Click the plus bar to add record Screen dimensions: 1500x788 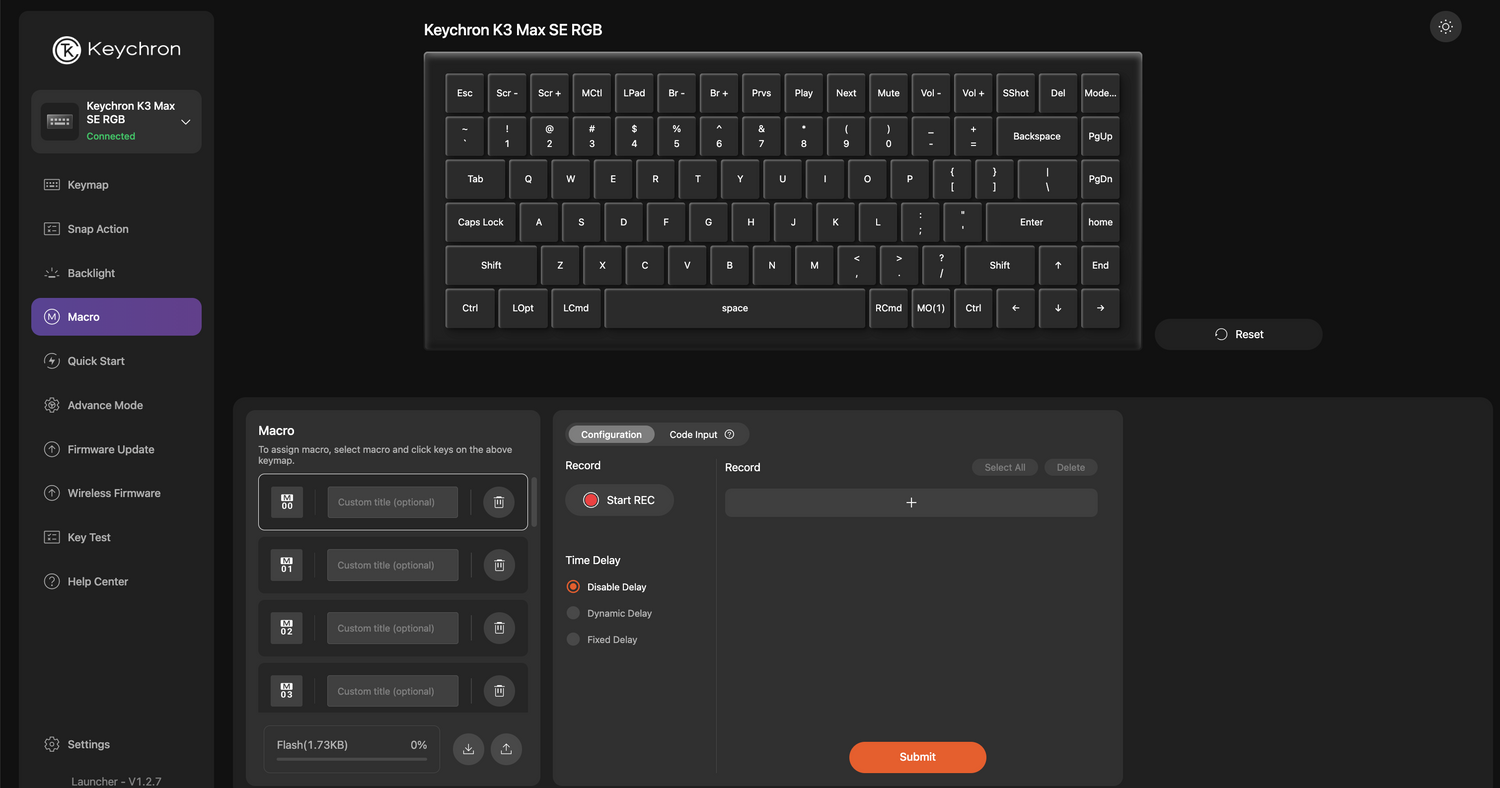coord(910,502)
